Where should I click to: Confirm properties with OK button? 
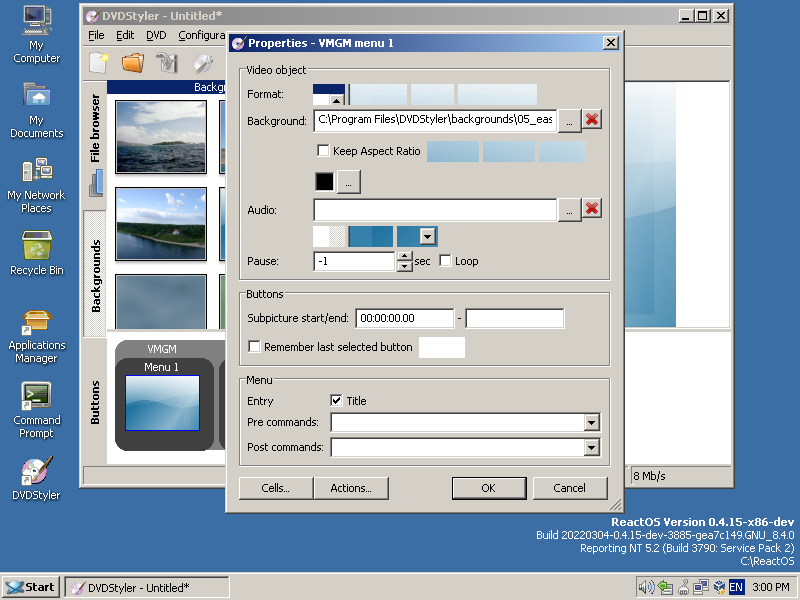point(489,488)
